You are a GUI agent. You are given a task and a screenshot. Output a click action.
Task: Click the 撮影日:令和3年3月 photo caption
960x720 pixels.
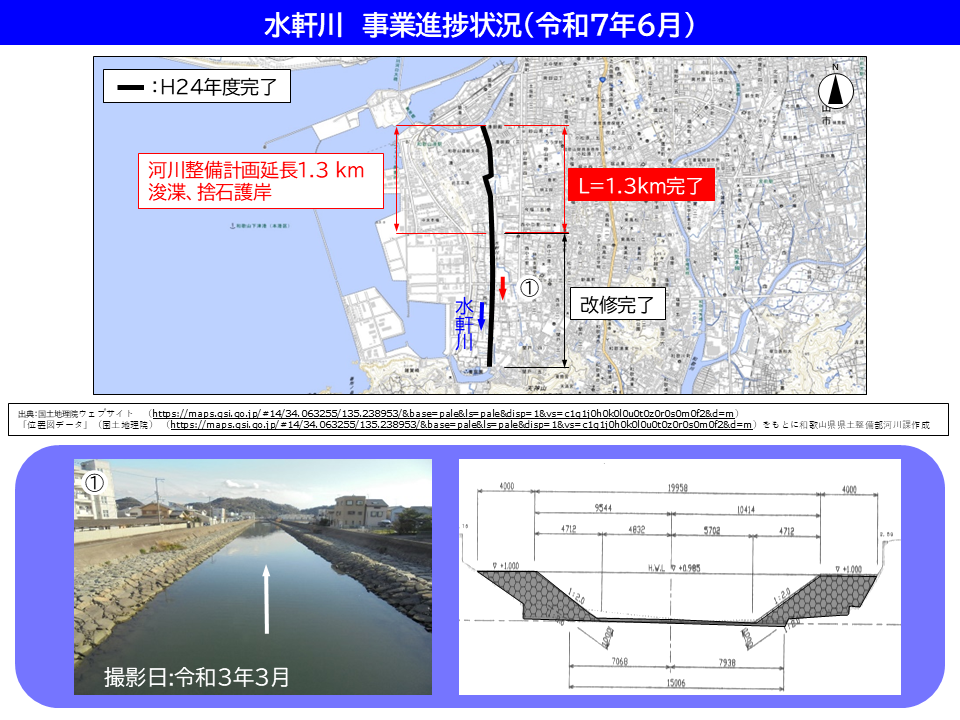197,677
